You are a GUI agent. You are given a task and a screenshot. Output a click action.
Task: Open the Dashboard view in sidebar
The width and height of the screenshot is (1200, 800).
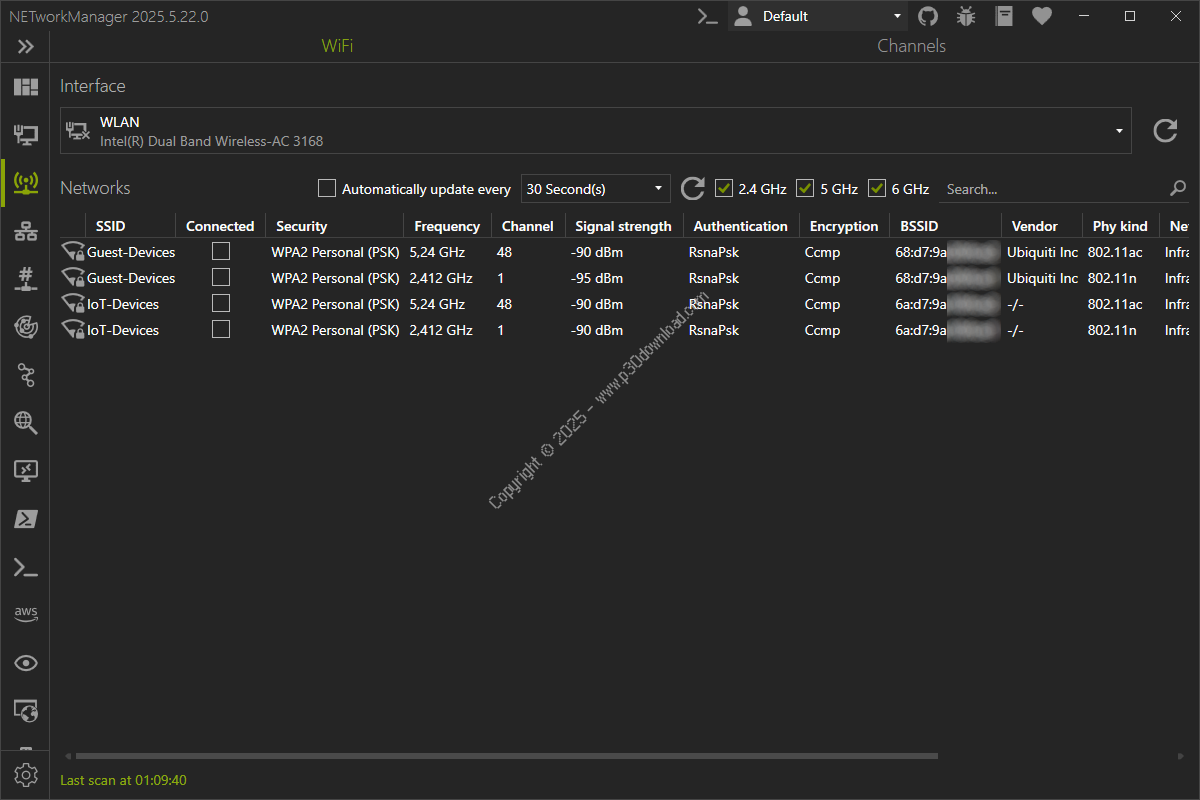pyautogui.click(x=25, y=87)
